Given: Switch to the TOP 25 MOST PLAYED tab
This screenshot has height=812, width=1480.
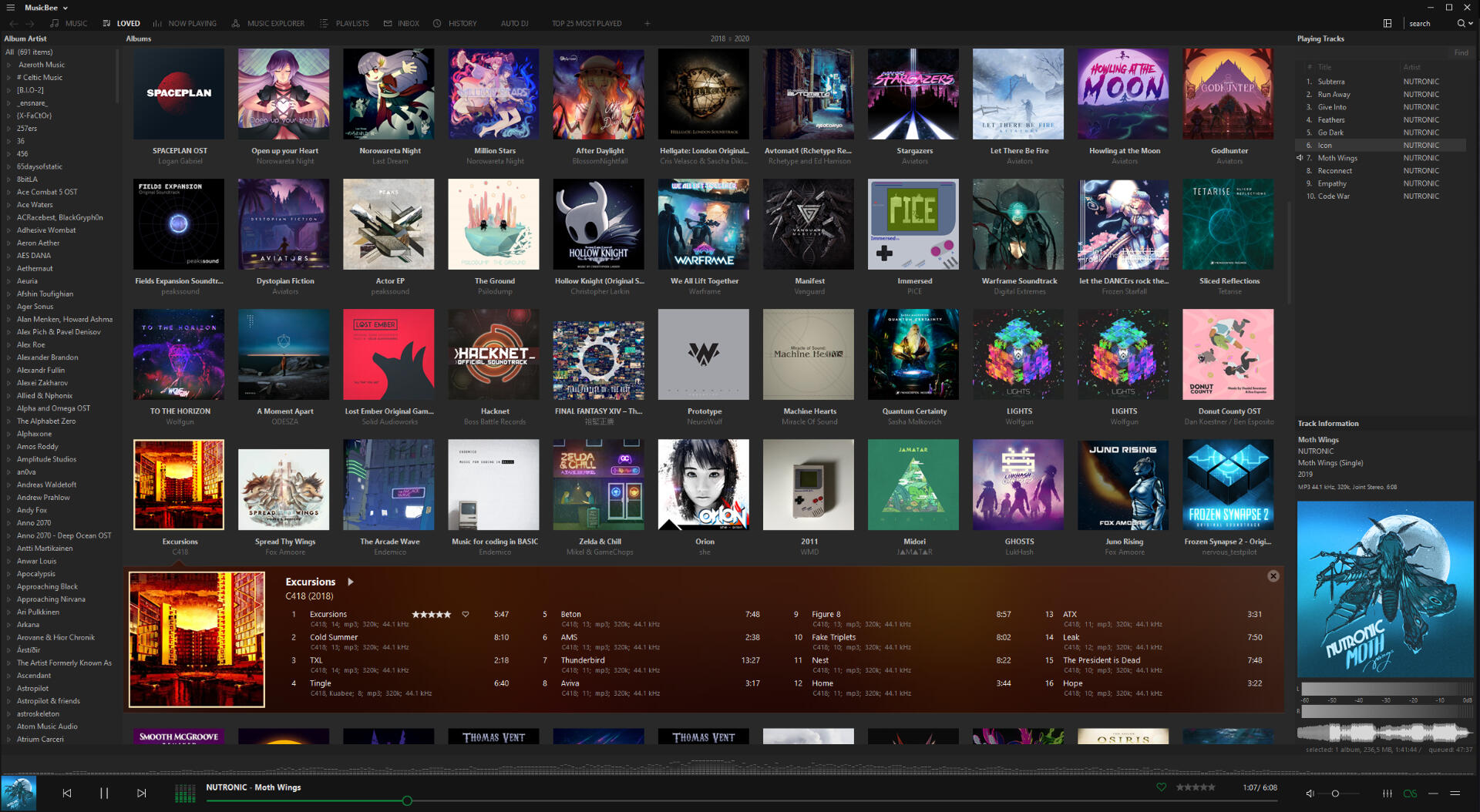Looking at the screenshot, I should coord(587,23).
